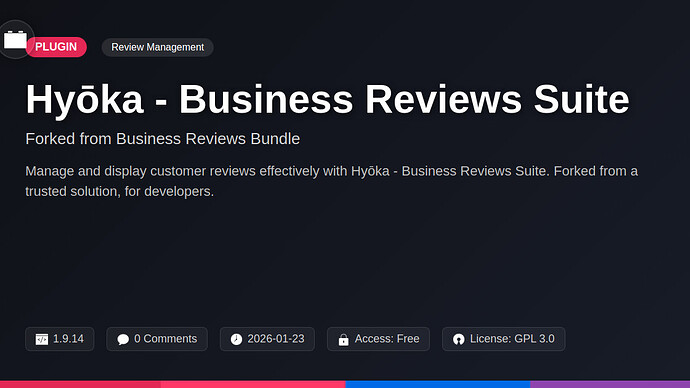
Task: Click 'Forked from Business Reviews Bundle' subtitle
Action: pos(163,139)
